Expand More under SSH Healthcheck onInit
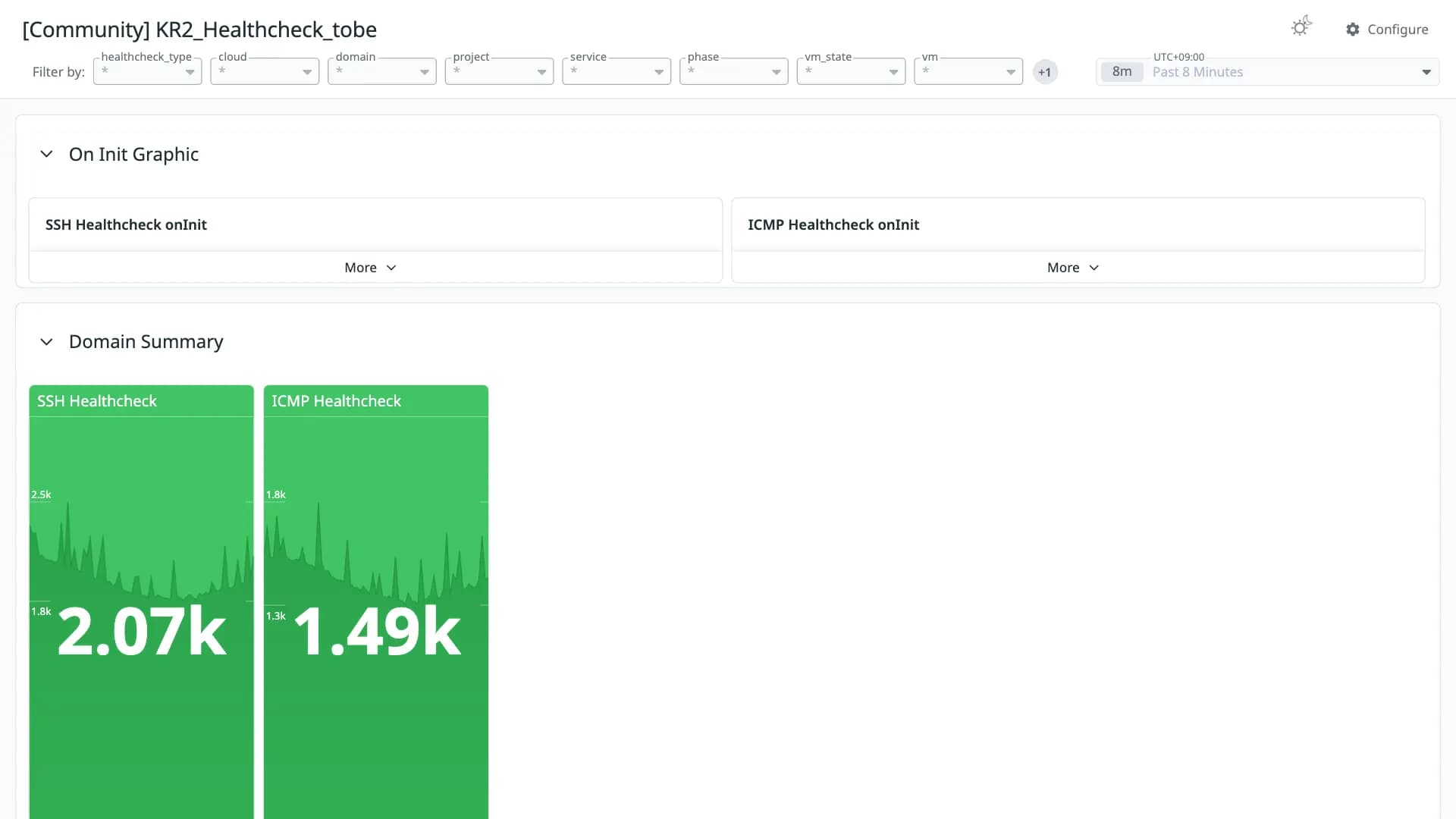The width and height of the screenshot is (1456, 819). pos(375,268)
